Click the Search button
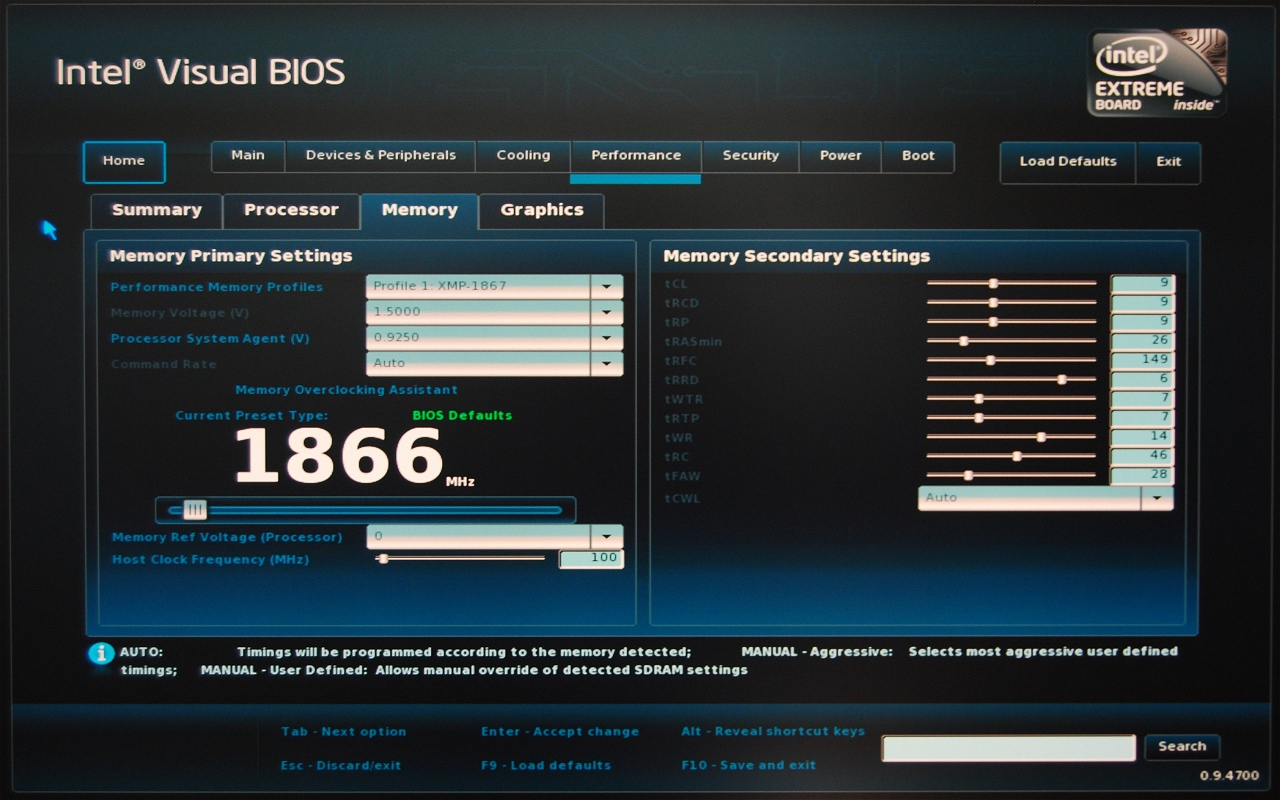The height and width of the screenshot is (800, 1280). click(x=1182, y=747)
